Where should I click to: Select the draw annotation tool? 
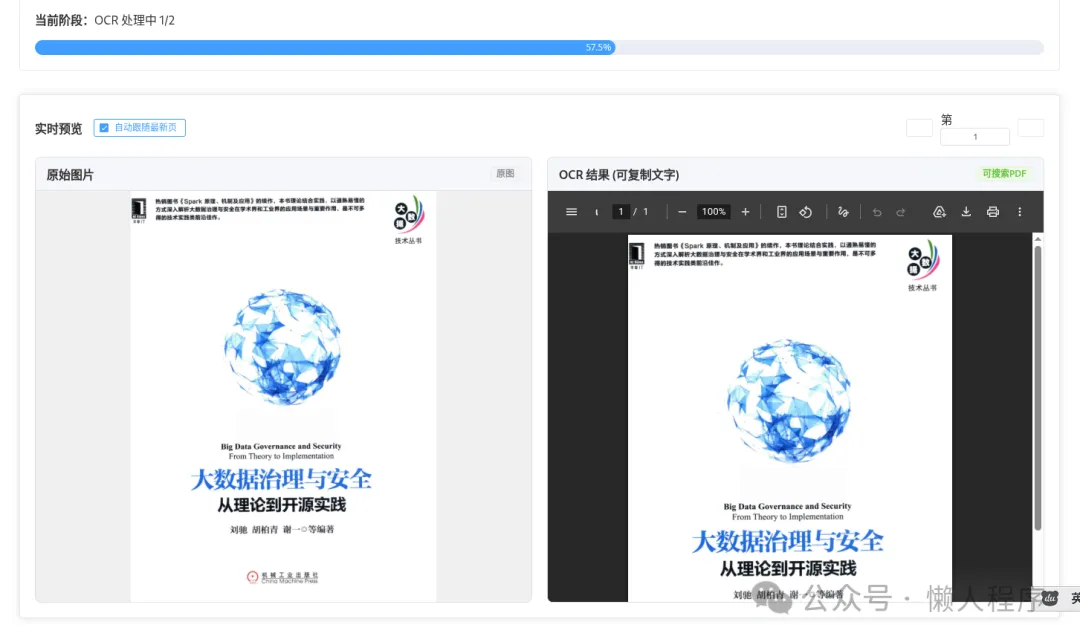(x=843, y=211)
